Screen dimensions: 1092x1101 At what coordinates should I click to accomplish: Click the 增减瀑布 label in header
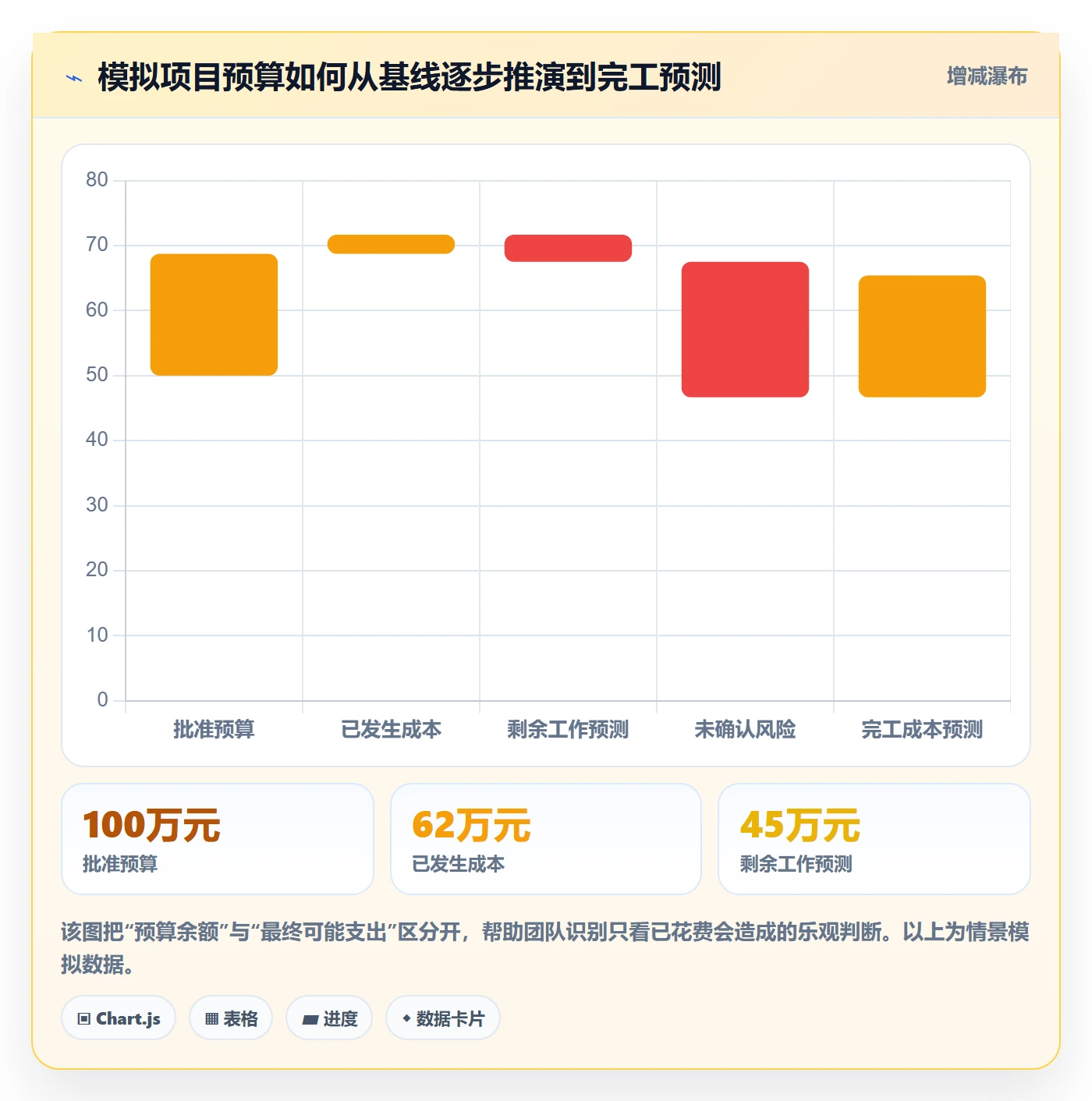click(987, 76)
